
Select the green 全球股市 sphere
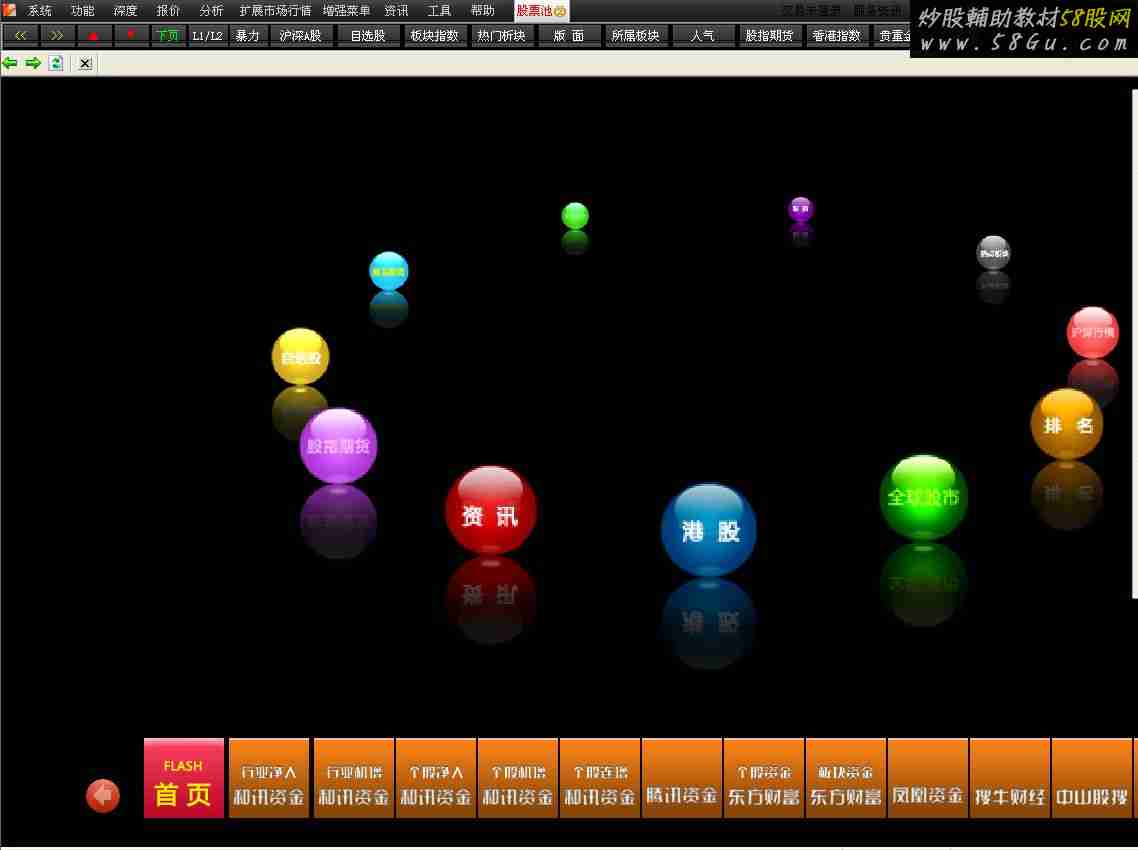coord(923,497)
